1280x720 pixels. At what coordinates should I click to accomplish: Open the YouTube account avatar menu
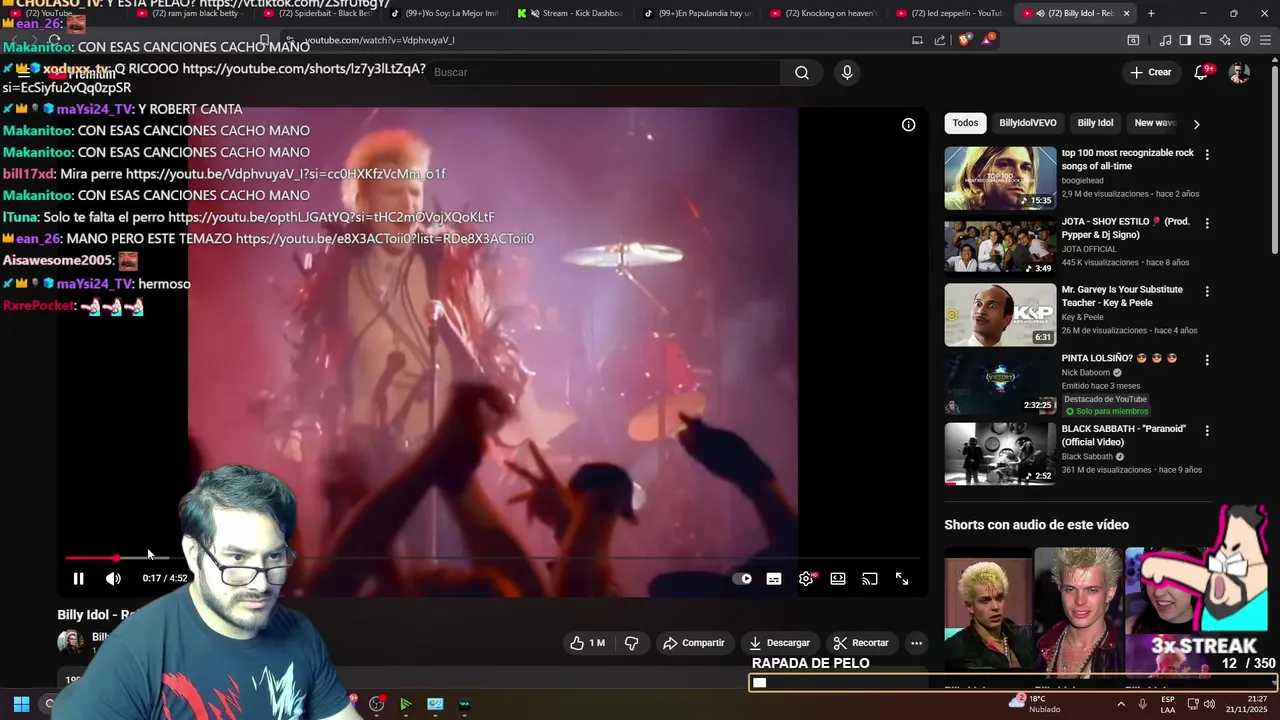(x=1239, y=72)
